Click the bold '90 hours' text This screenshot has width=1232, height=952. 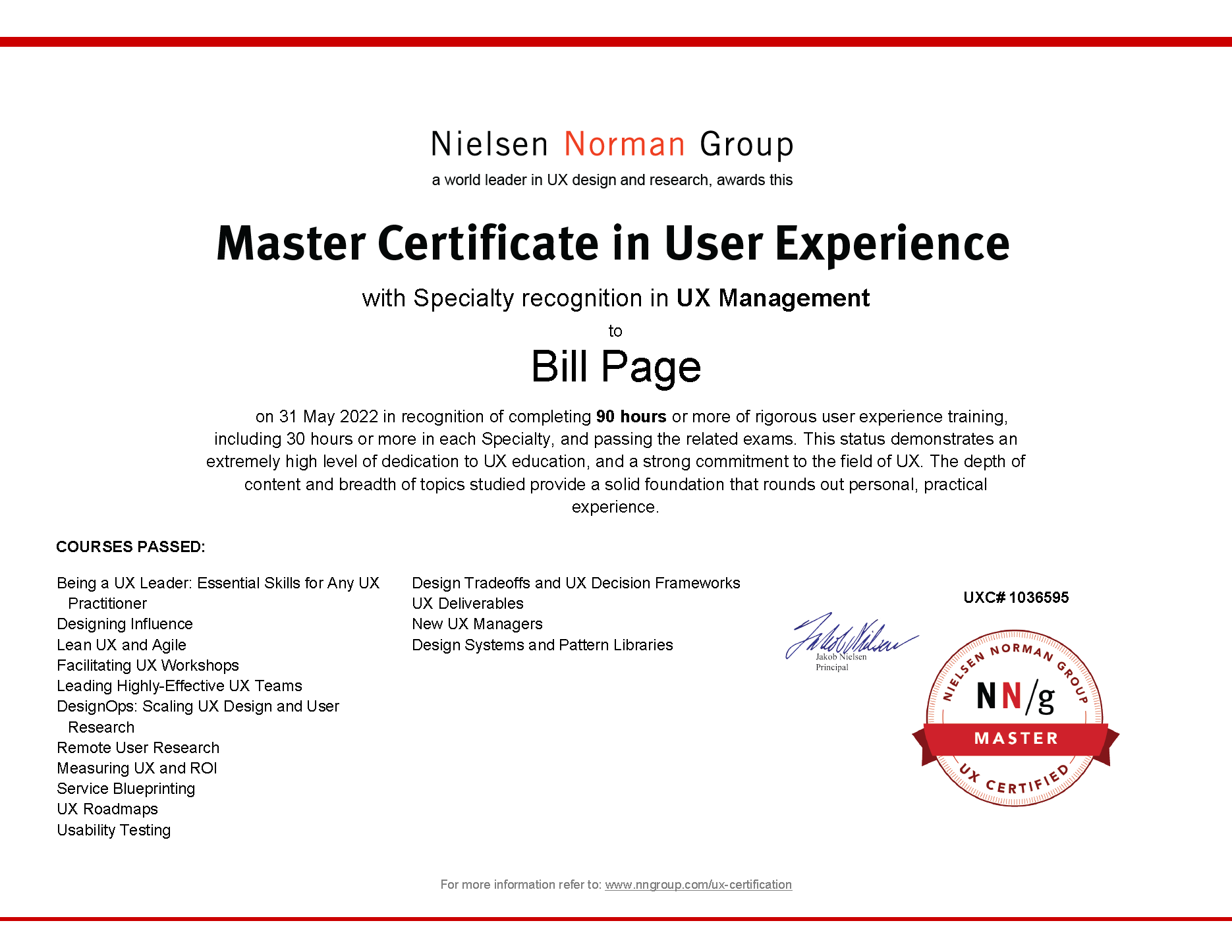[631, 416]
